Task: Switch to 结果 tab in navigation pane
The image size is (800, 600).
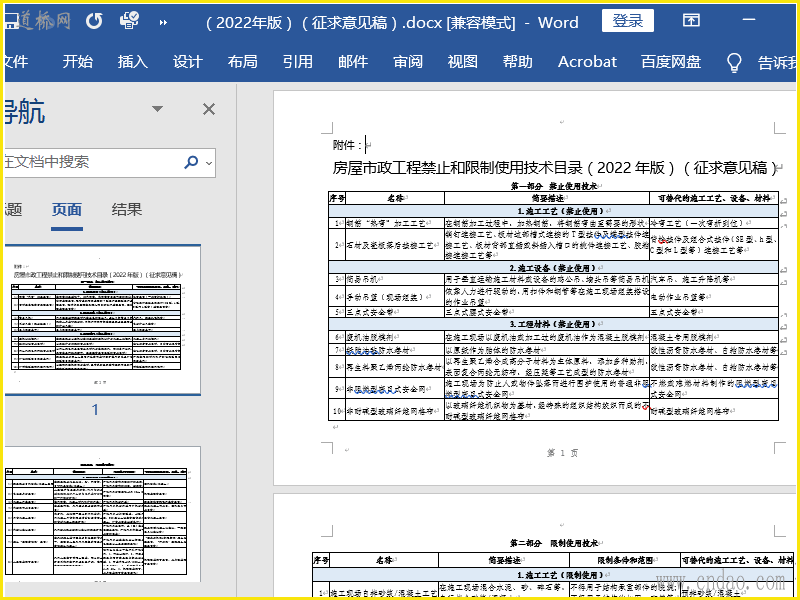Action: 127,210
